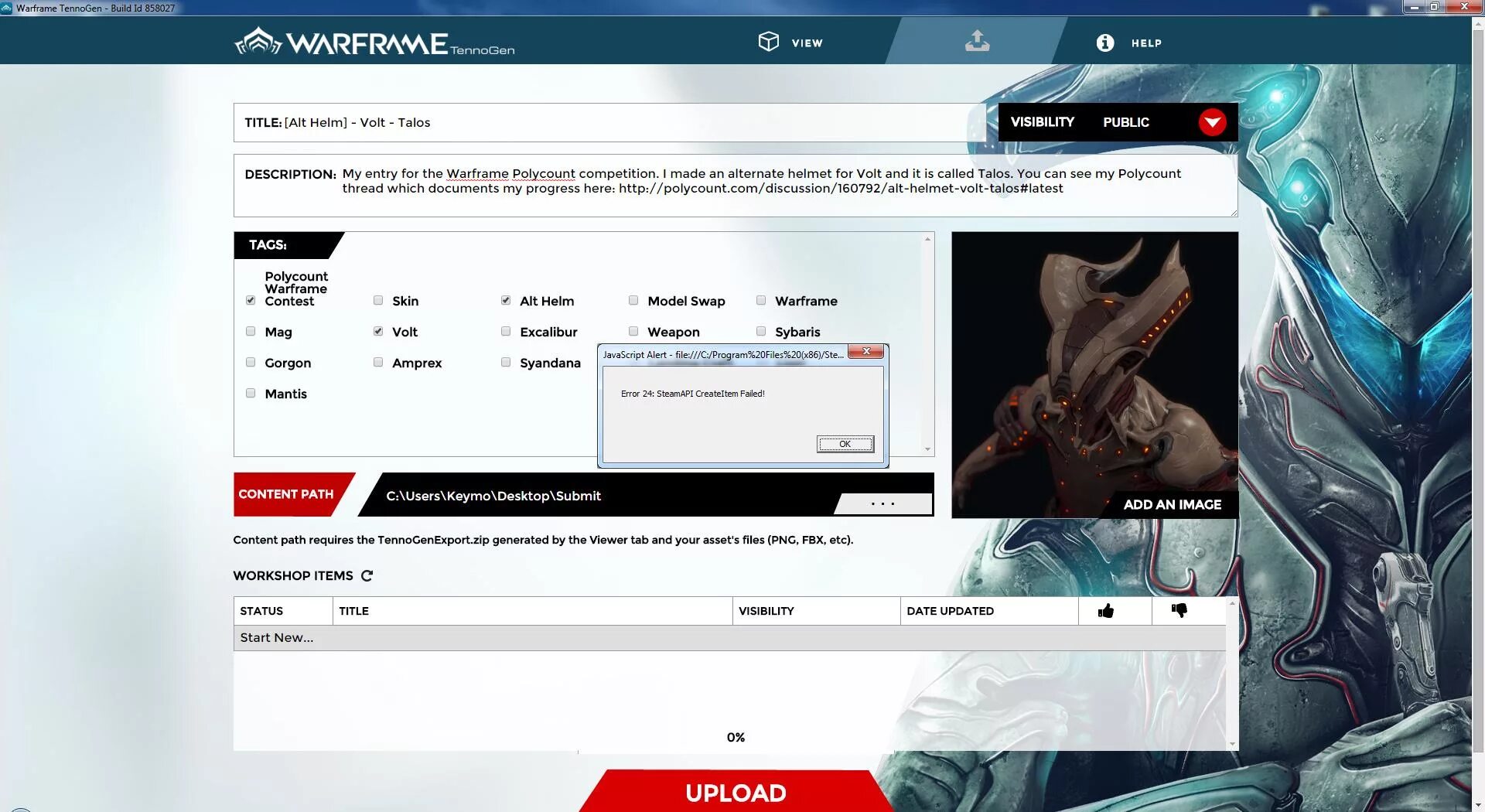
Task: Click the JavaScript Alert title bar
Action: click(x=723, y=354)
